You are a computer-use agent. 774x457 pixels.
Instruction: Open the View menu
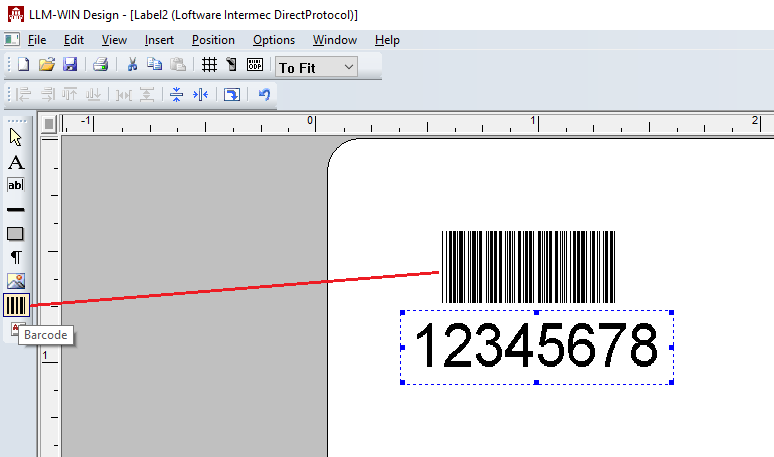point(114,40)
